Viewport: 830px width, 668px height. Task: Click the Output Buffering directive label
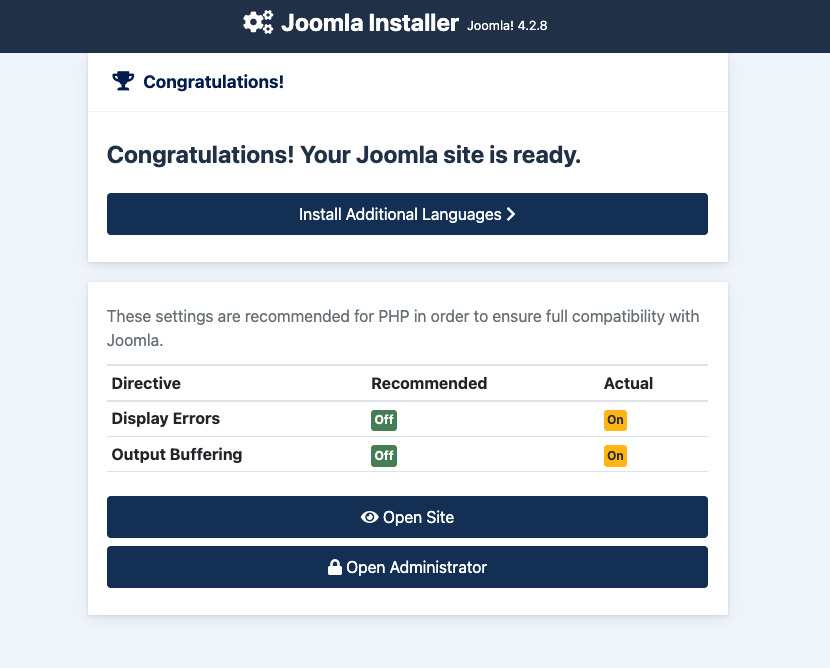tap(177, 455)
